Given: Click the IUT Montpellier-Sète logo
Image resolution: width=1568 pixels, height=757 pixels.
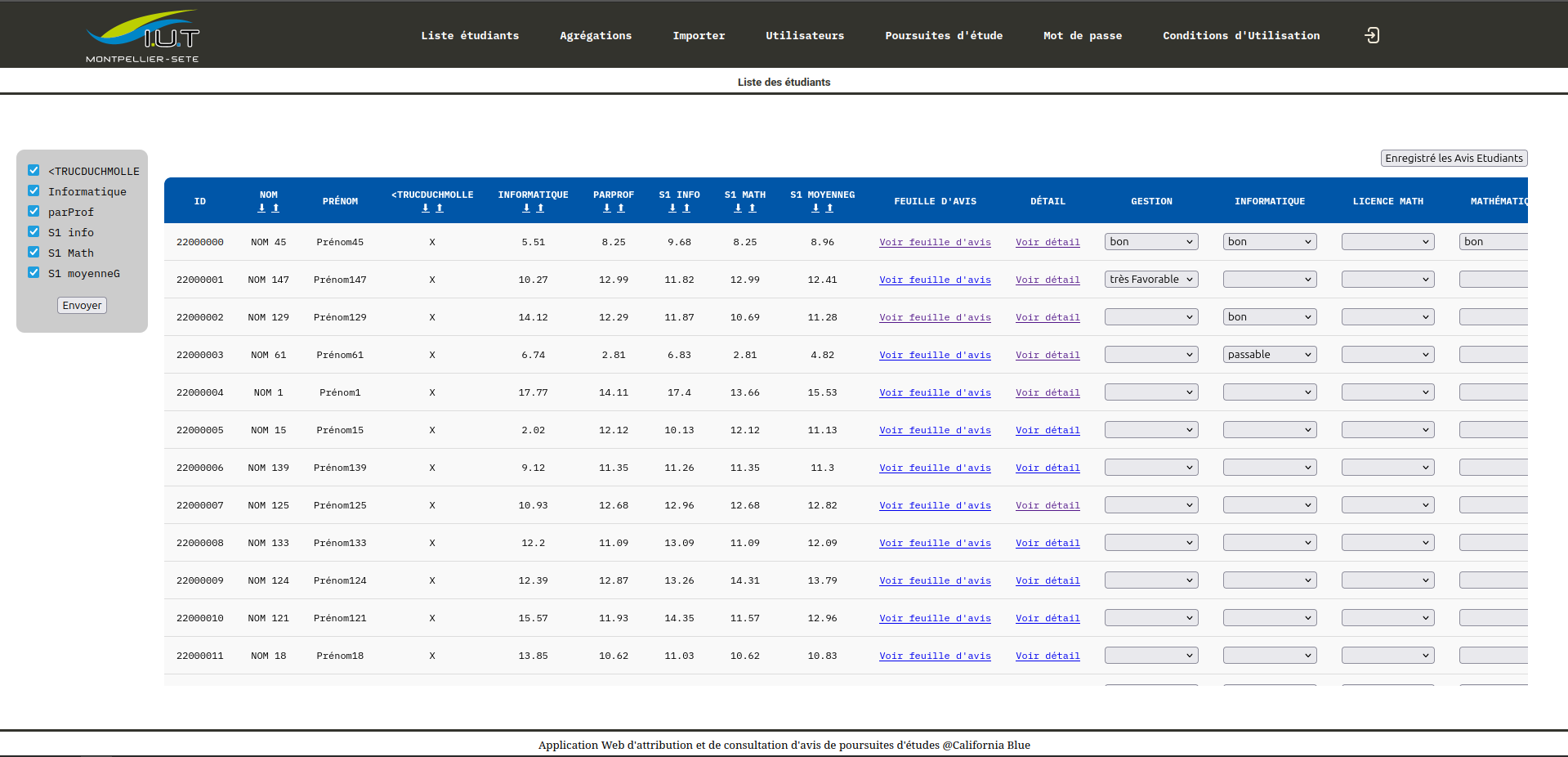Looking at the screenshot, I should click(x=143, y=37).
